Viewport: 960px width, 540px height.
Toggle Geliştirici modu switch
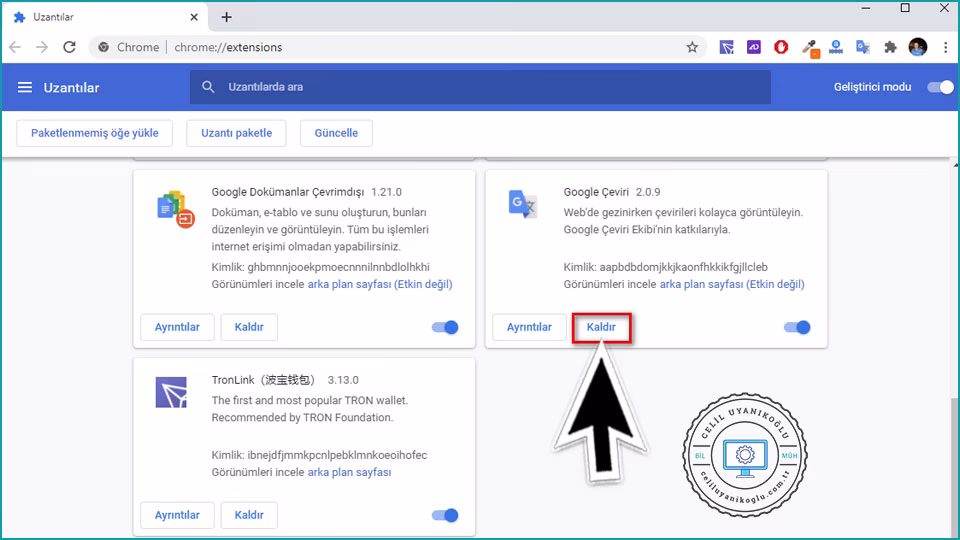point(940,87)
